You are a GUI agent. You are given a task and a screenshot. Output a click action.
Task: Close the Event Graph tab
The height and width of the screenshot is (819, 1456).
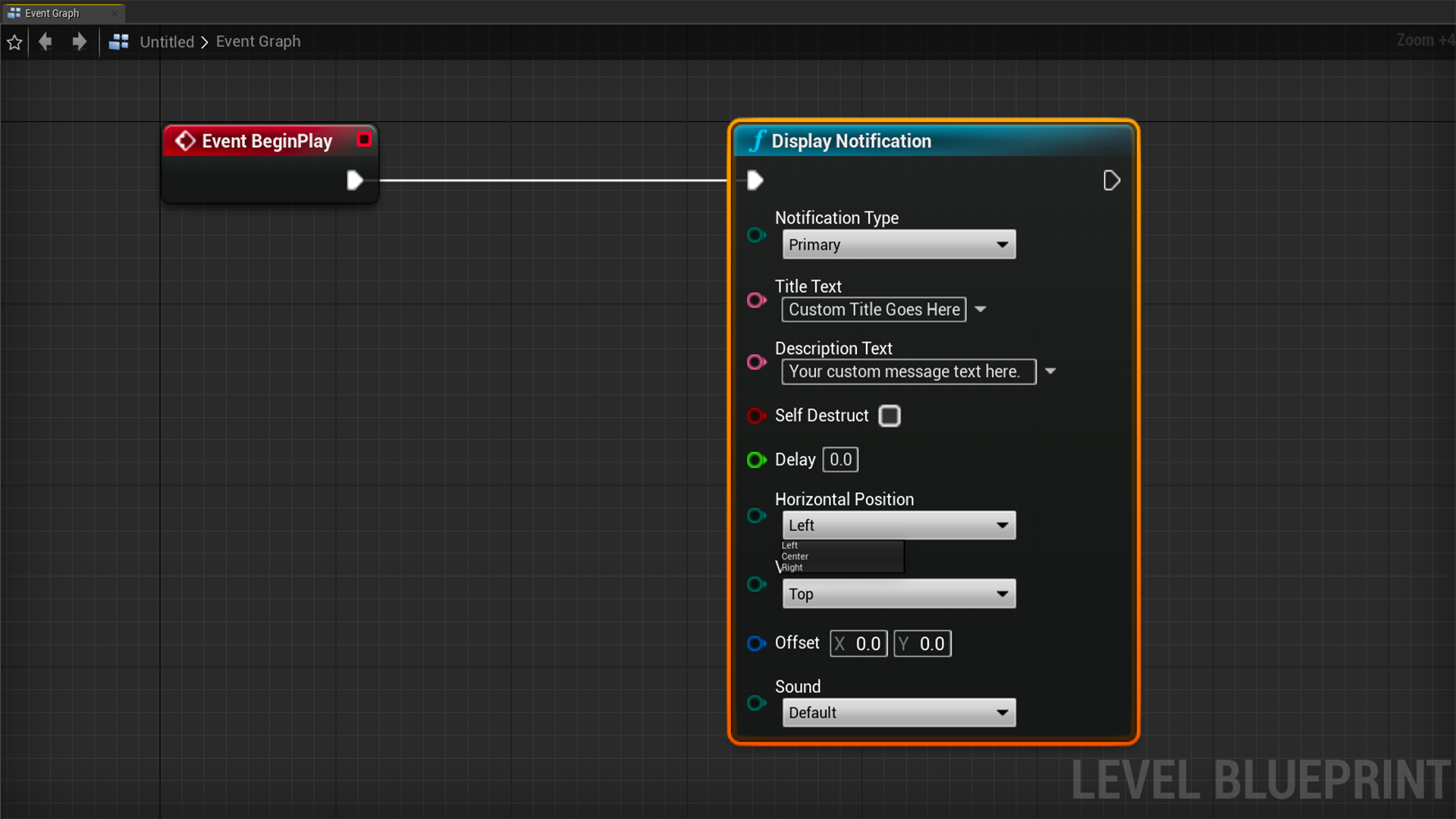click(x=115, y=13)
